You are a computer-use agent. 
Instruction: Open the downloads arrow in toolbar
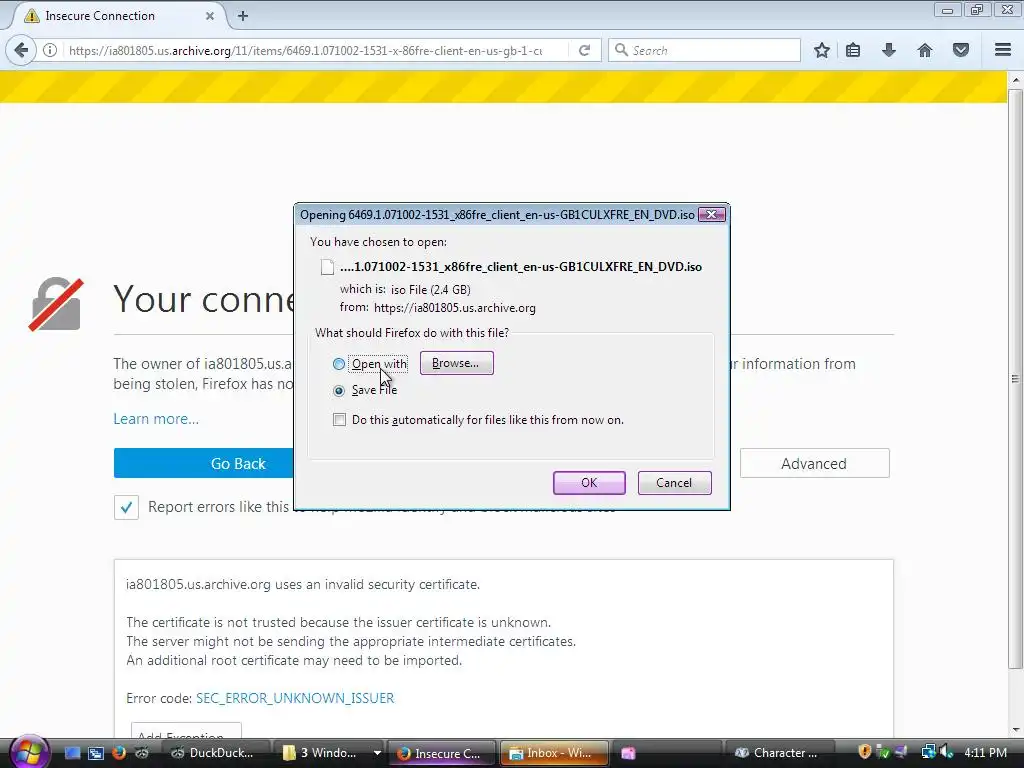[889, 50]
